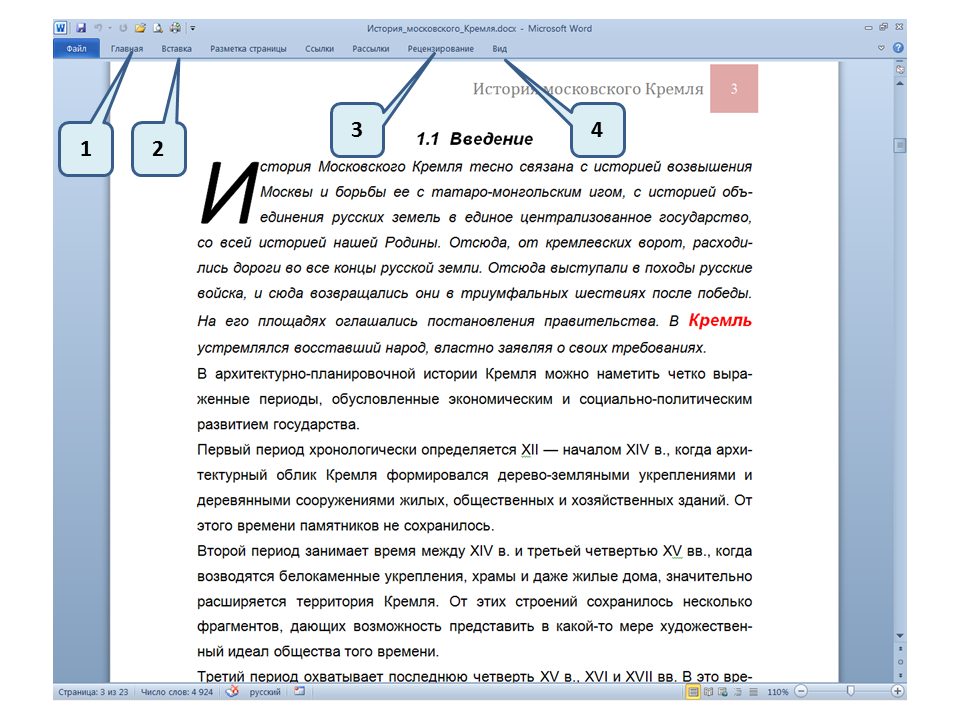
Task: Click the Print Preview icon in the title bar
Action: 158,29
